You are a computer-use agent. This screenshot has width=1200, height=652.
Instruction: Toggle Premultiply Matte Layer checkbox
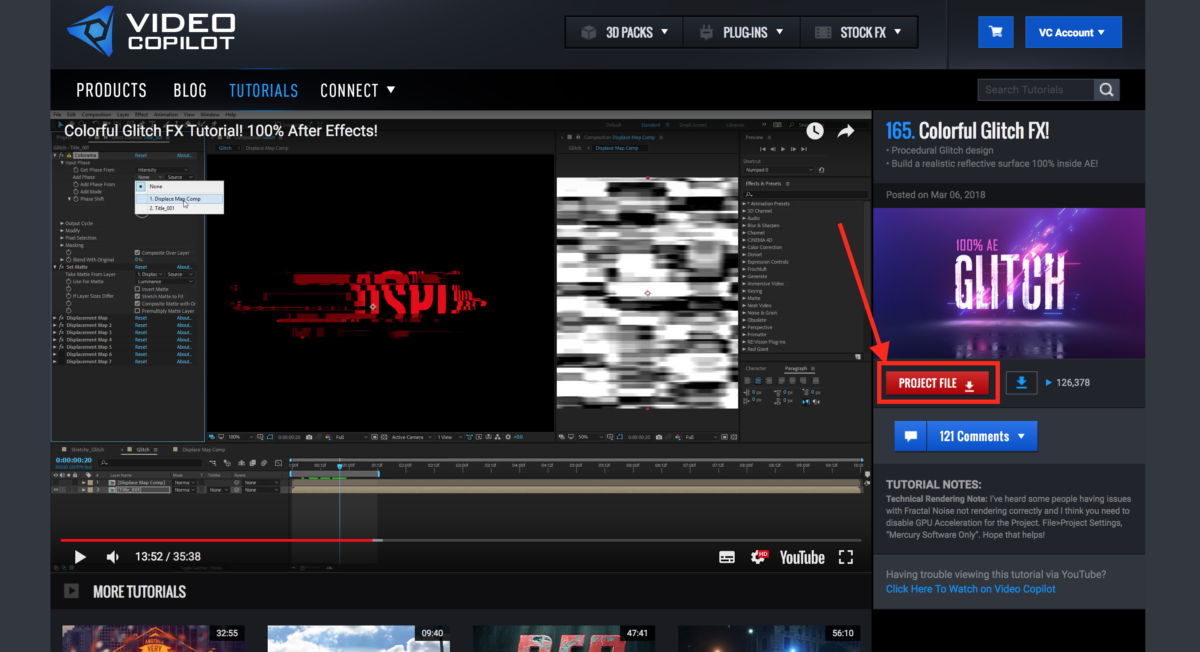pyautogui.click(x=137, y=311)
